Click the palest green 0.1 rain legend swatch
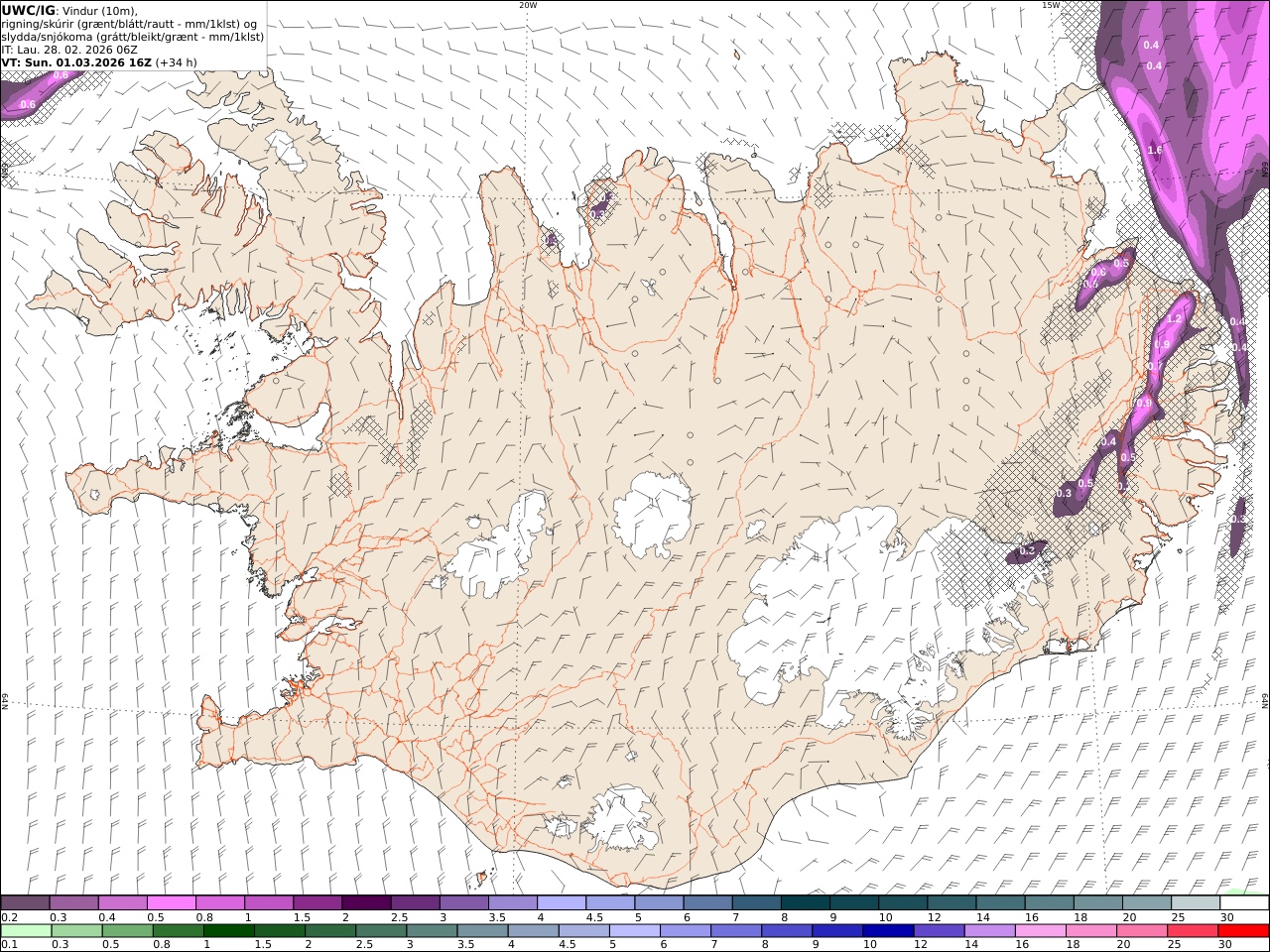The image size is (1270, 952). (x=26, y=931)
